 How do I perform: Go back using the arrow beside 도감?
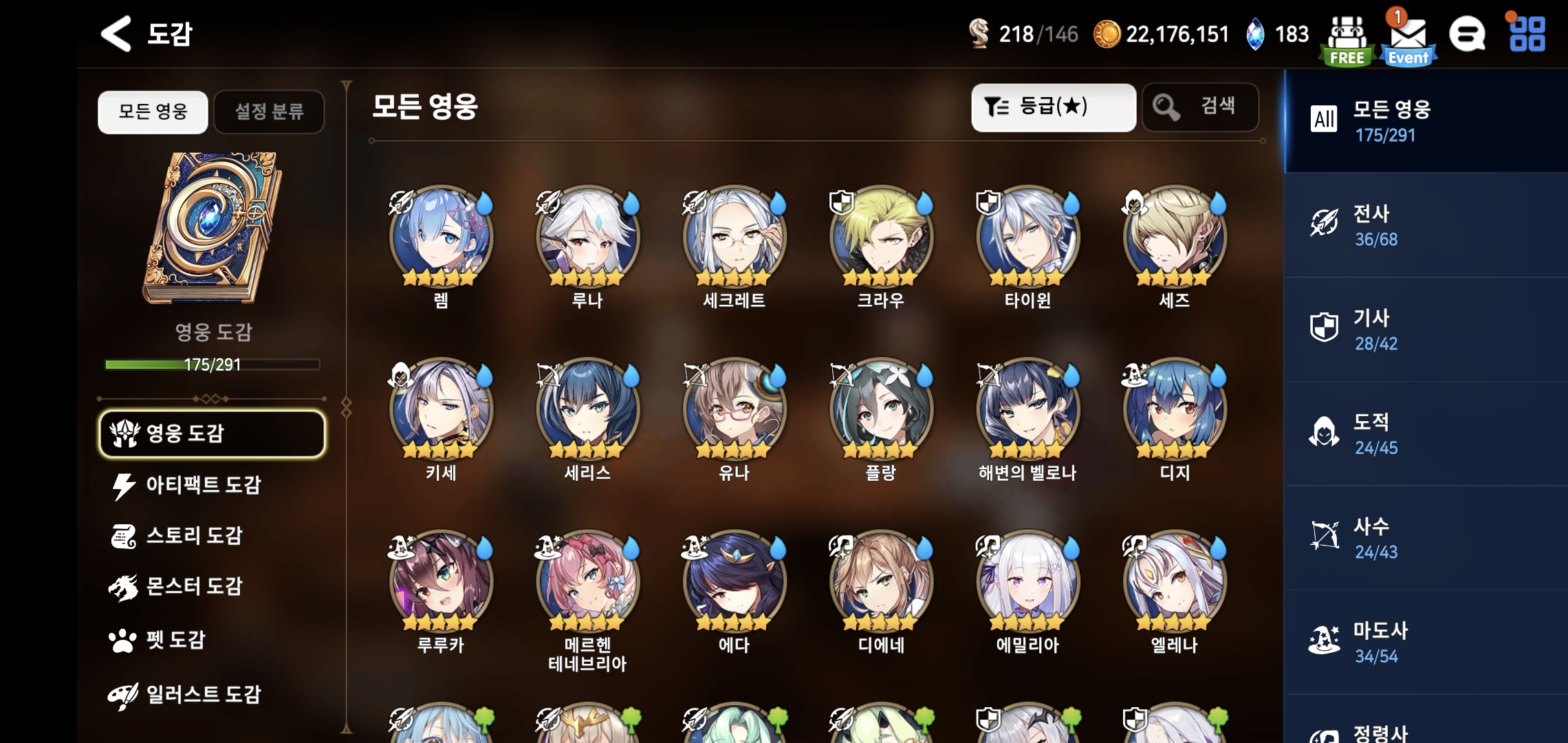coord(116,34)
